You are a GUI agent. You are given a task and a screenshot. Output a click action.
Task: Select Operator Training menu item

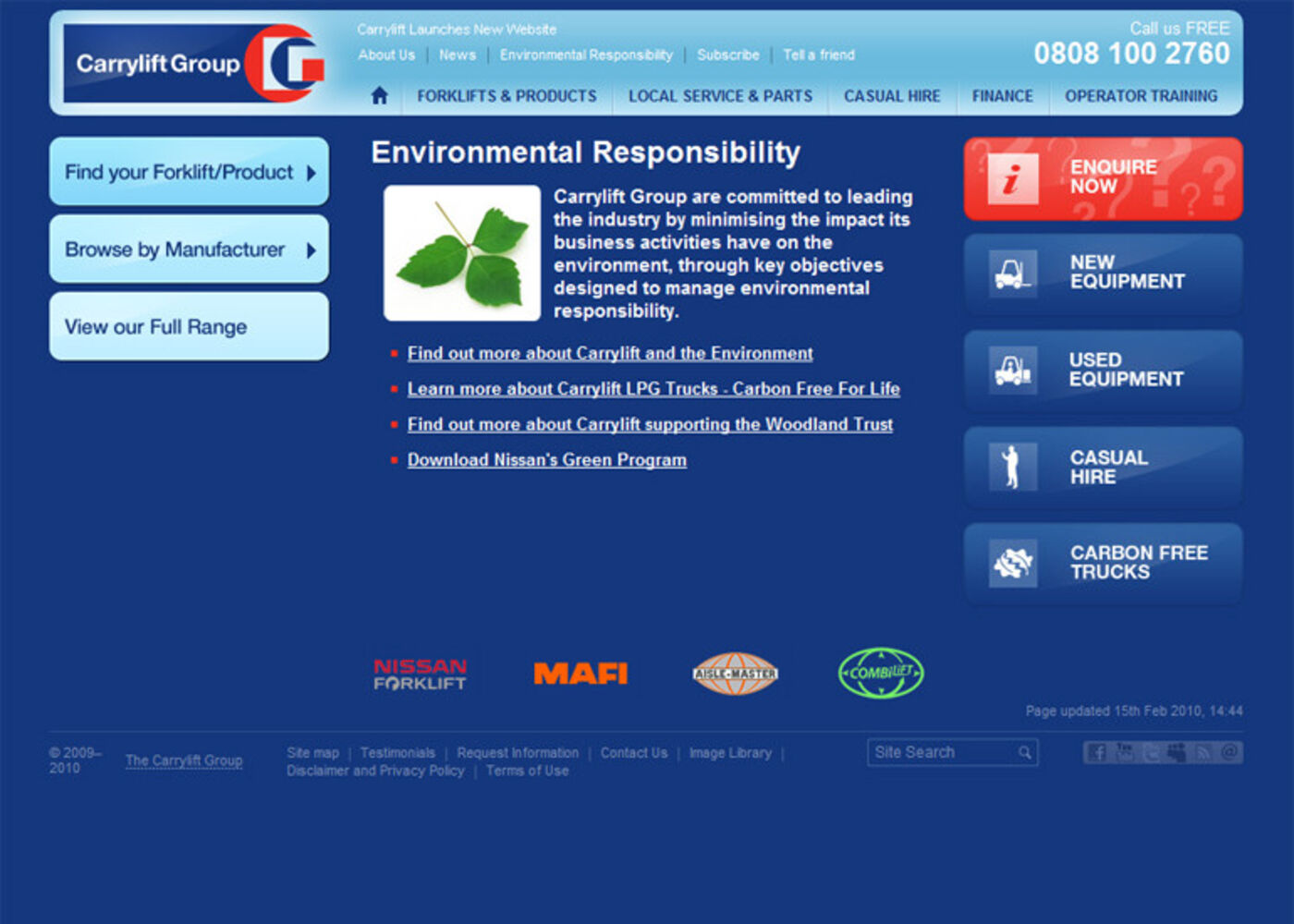click(1141, 96)
